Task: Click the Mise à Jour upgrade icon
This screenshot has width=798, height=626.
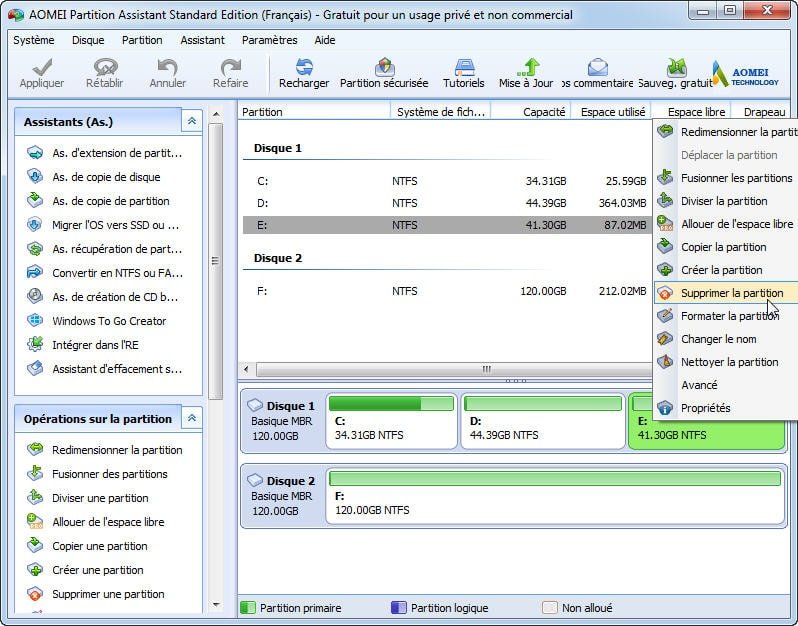Action: [528, 67]
